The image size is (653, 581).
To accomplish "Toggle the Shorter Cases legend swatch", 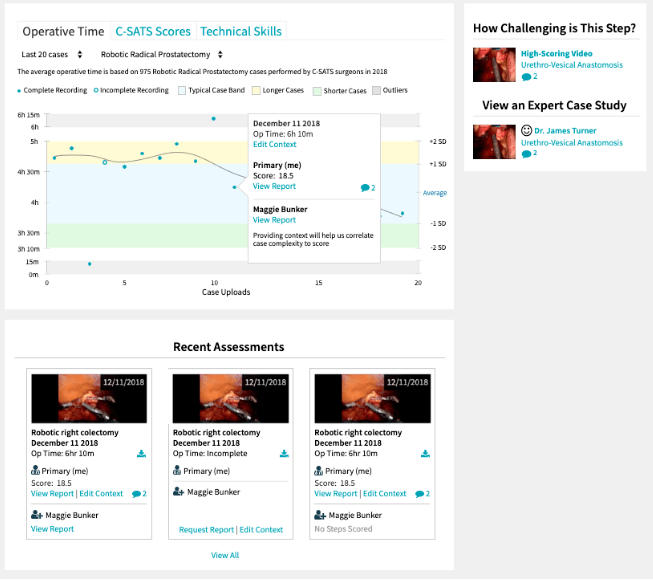I will [x=317, y=91].
